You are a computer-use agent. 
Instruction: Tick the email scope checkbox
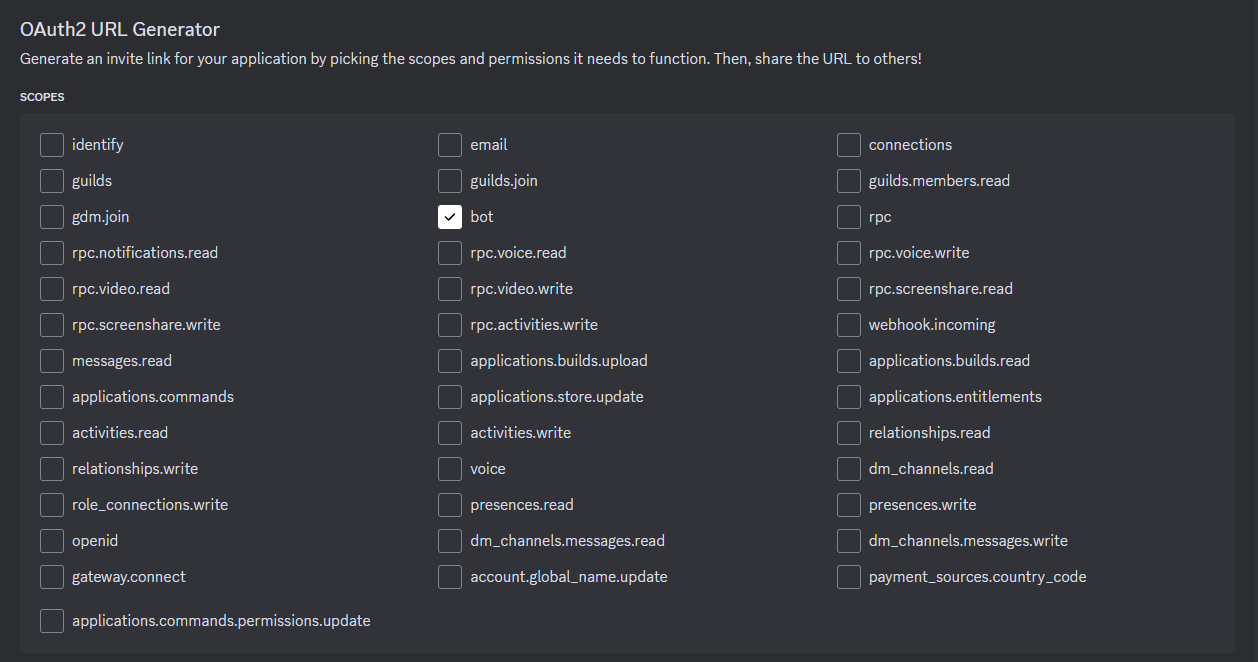click(450, 145)
